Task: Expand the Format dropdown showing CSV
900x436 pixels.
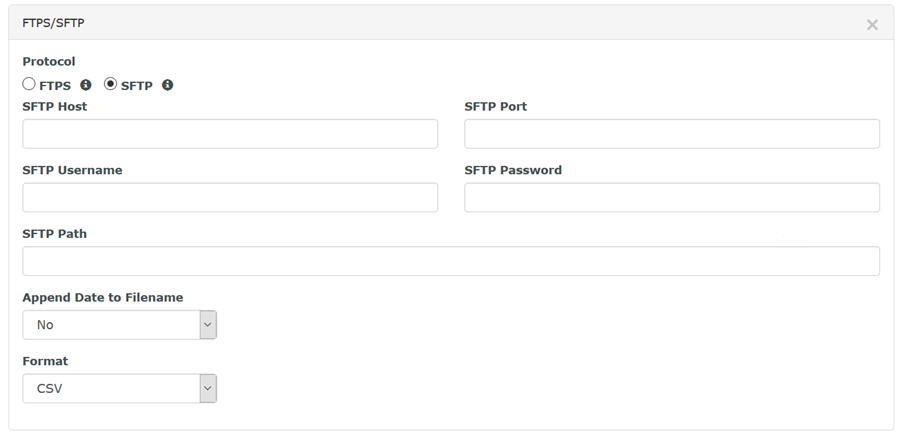Action: click(x=119, y=388)
